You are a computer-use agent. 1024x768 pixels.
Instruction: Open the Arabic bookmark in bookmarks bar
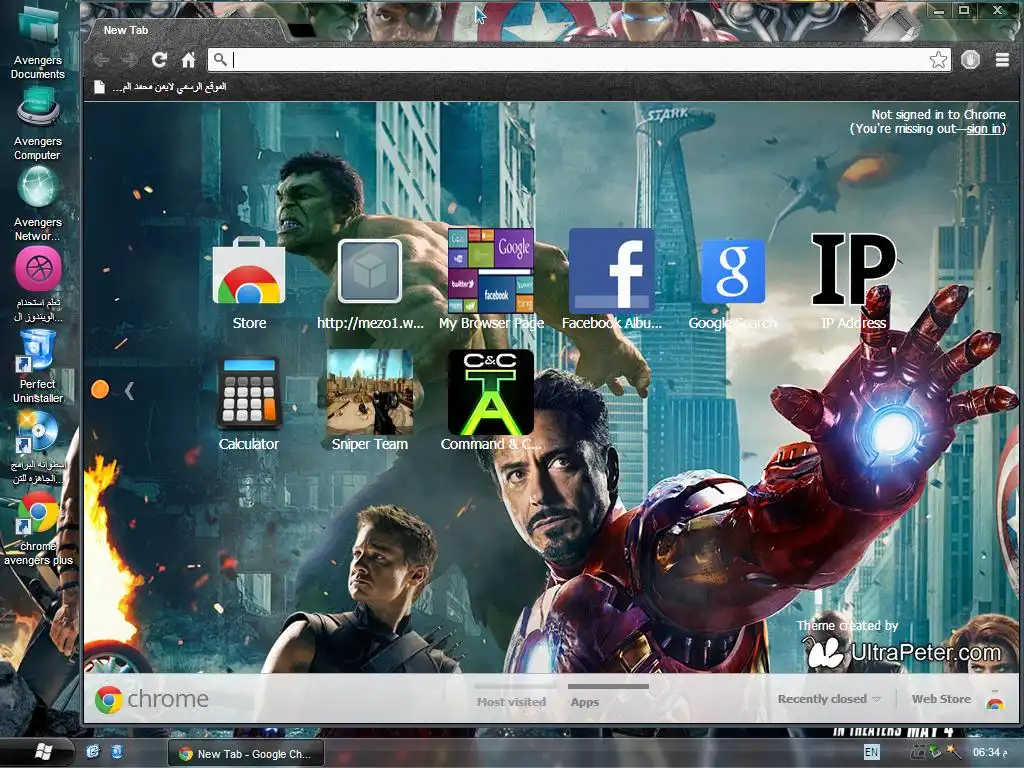pyautogui.click(x=161, y=87)
